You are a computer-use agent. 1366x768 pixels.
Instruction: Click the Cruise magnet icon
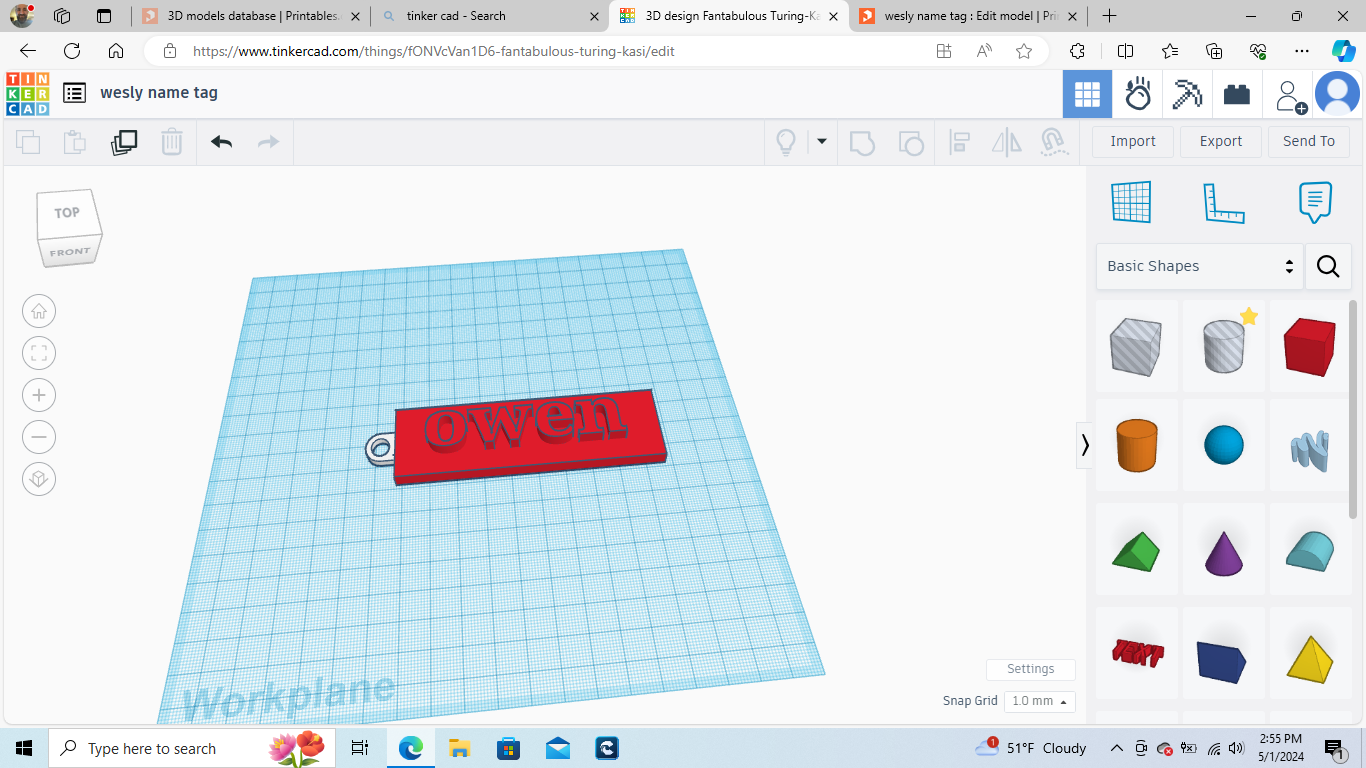1054,142
